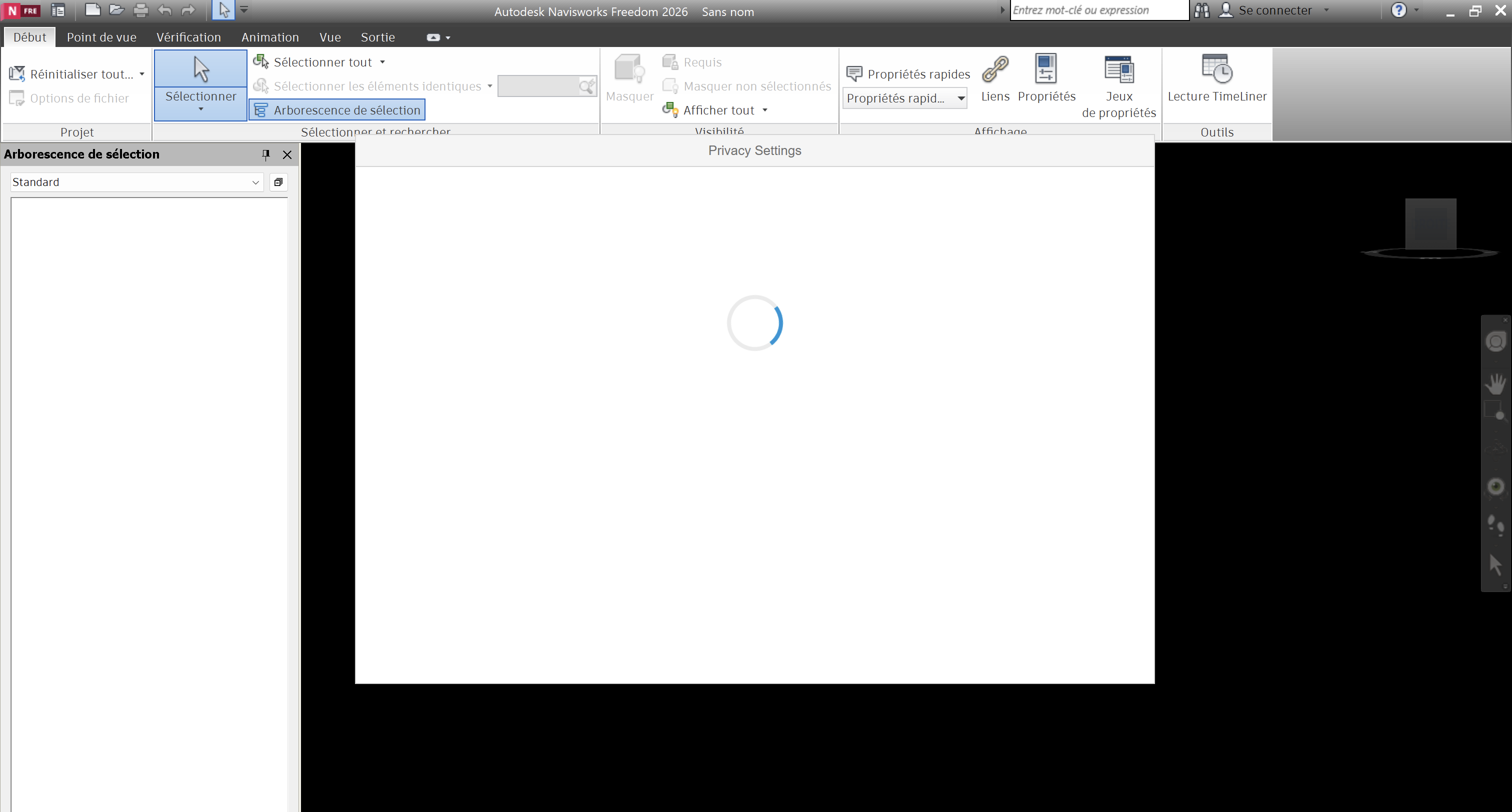
Task: Select the Pan hand tool in navigation bar
Action: (x=1495, y=383)
